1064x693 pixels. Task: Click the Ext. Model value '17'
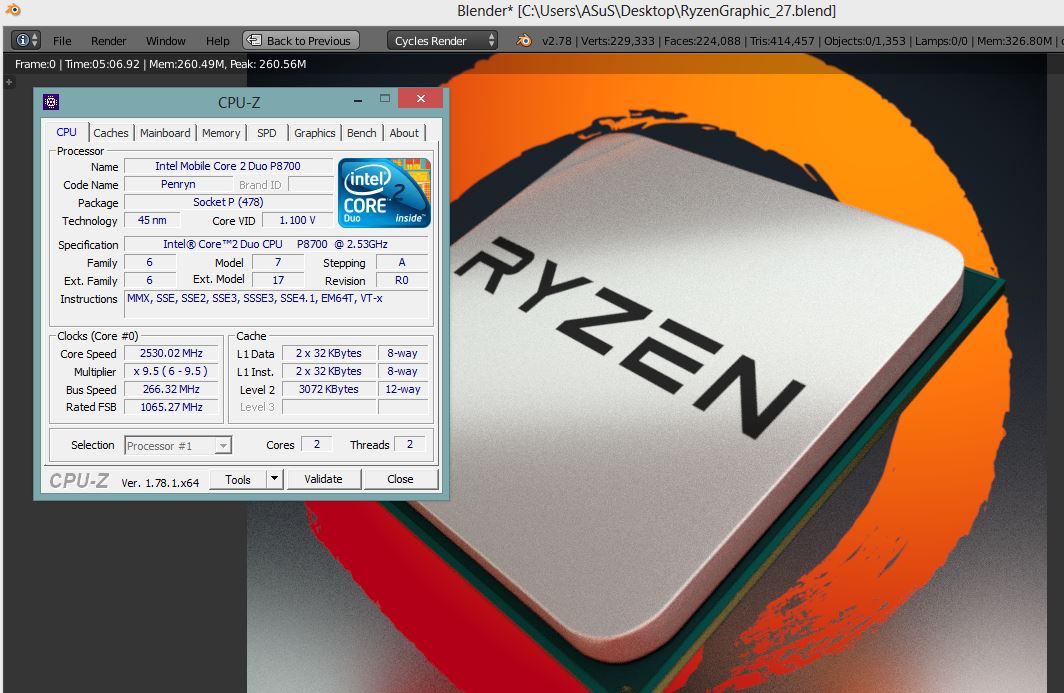tap(278, 280)
